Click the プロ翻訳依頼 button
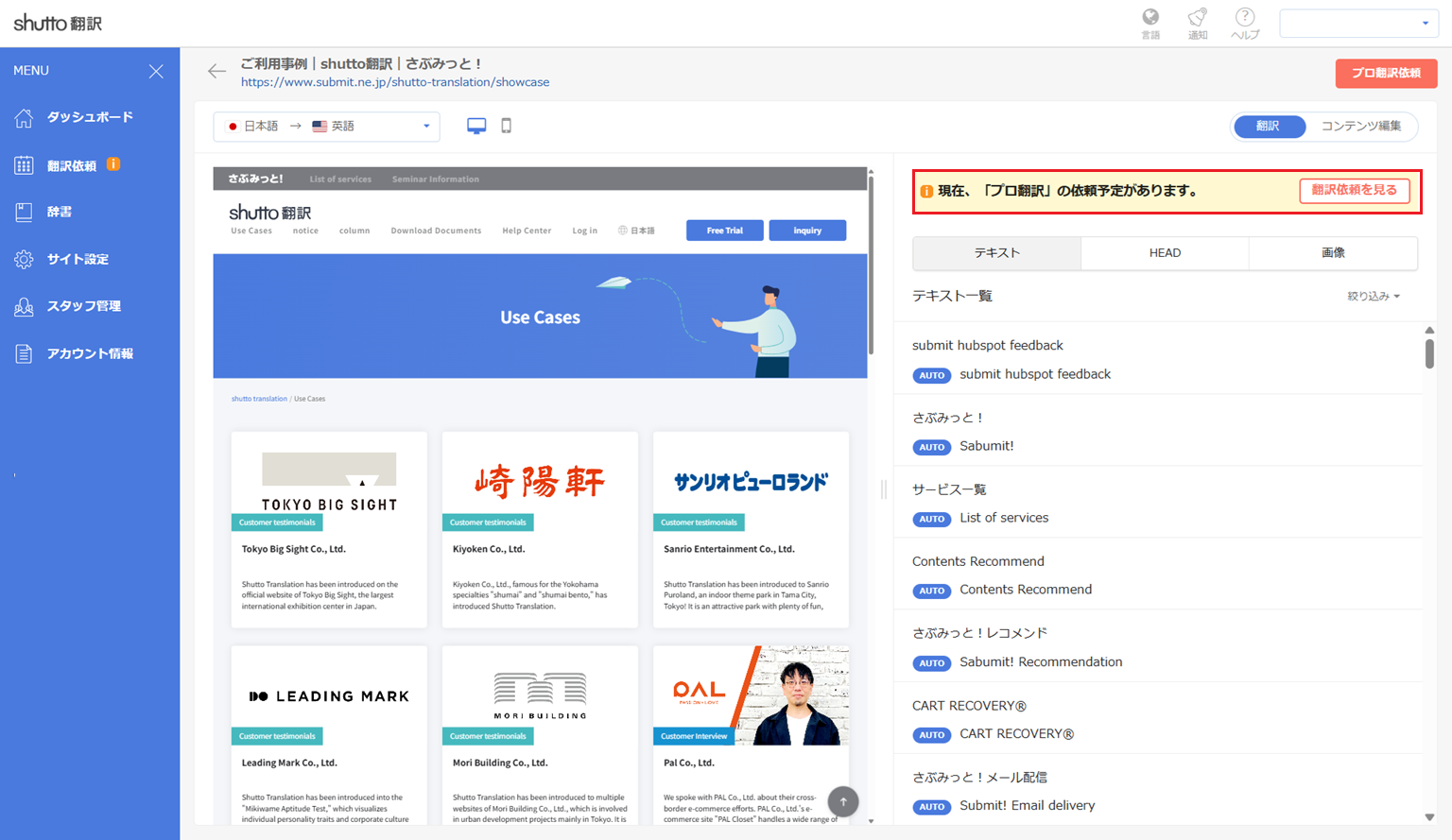This screenshot has height=840, width=1452. 1386,73
